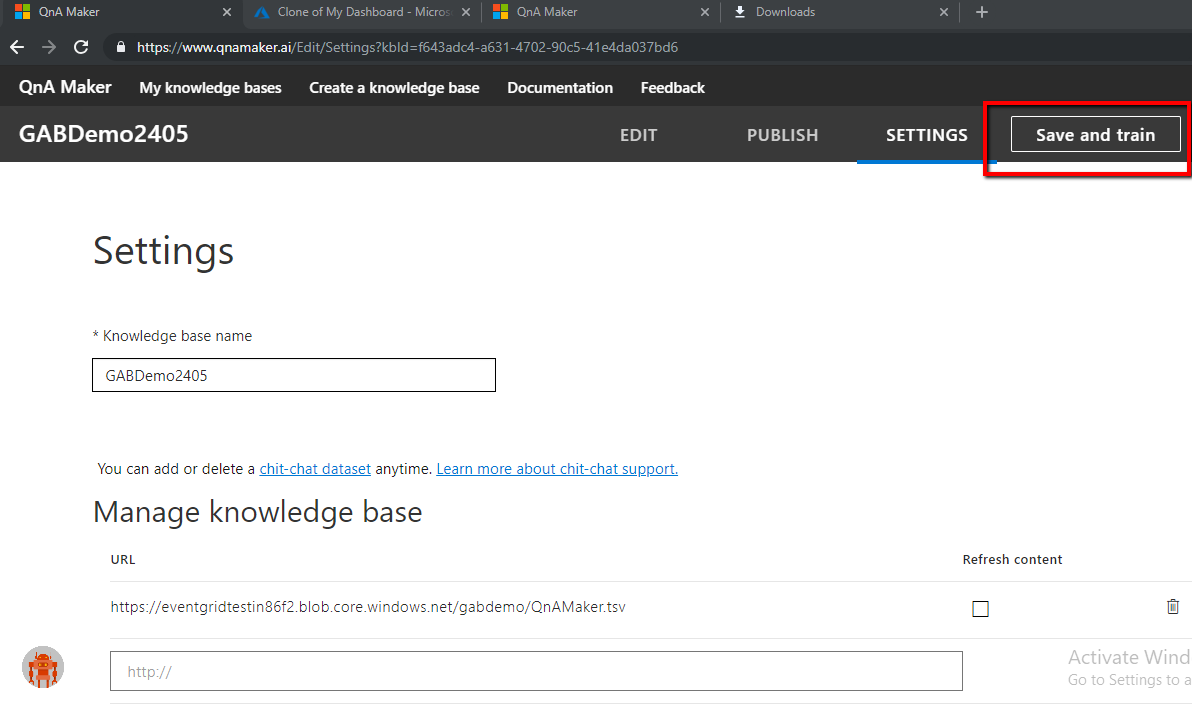Image resolution: width=1192 pixels, height=705 pixels.
Task: Click the browser forward arrow
Action: pos(49,47)
